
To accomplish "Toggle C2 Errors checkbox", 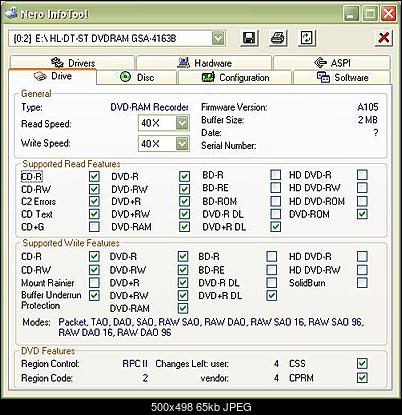I will [94, 201].
